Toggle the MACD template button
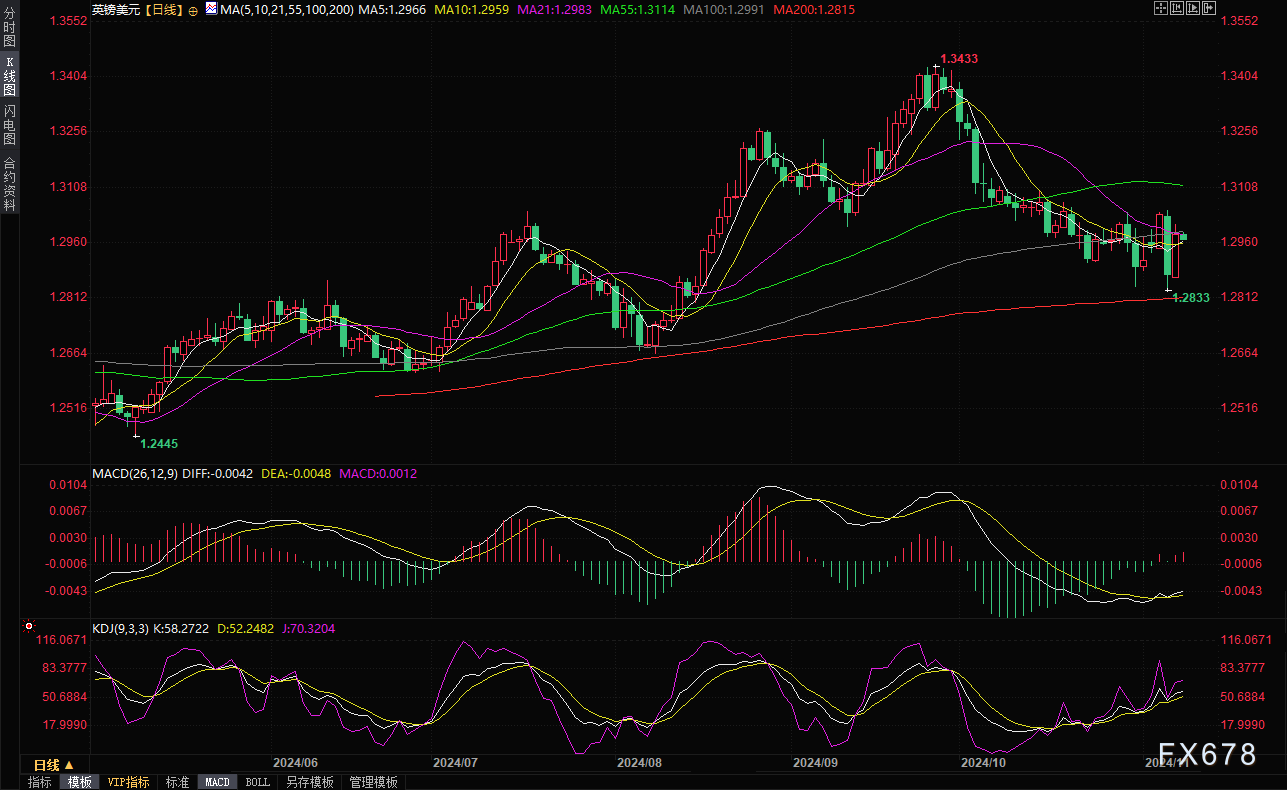The height and width of the screenshot is (790, 1287). [217, 782]
